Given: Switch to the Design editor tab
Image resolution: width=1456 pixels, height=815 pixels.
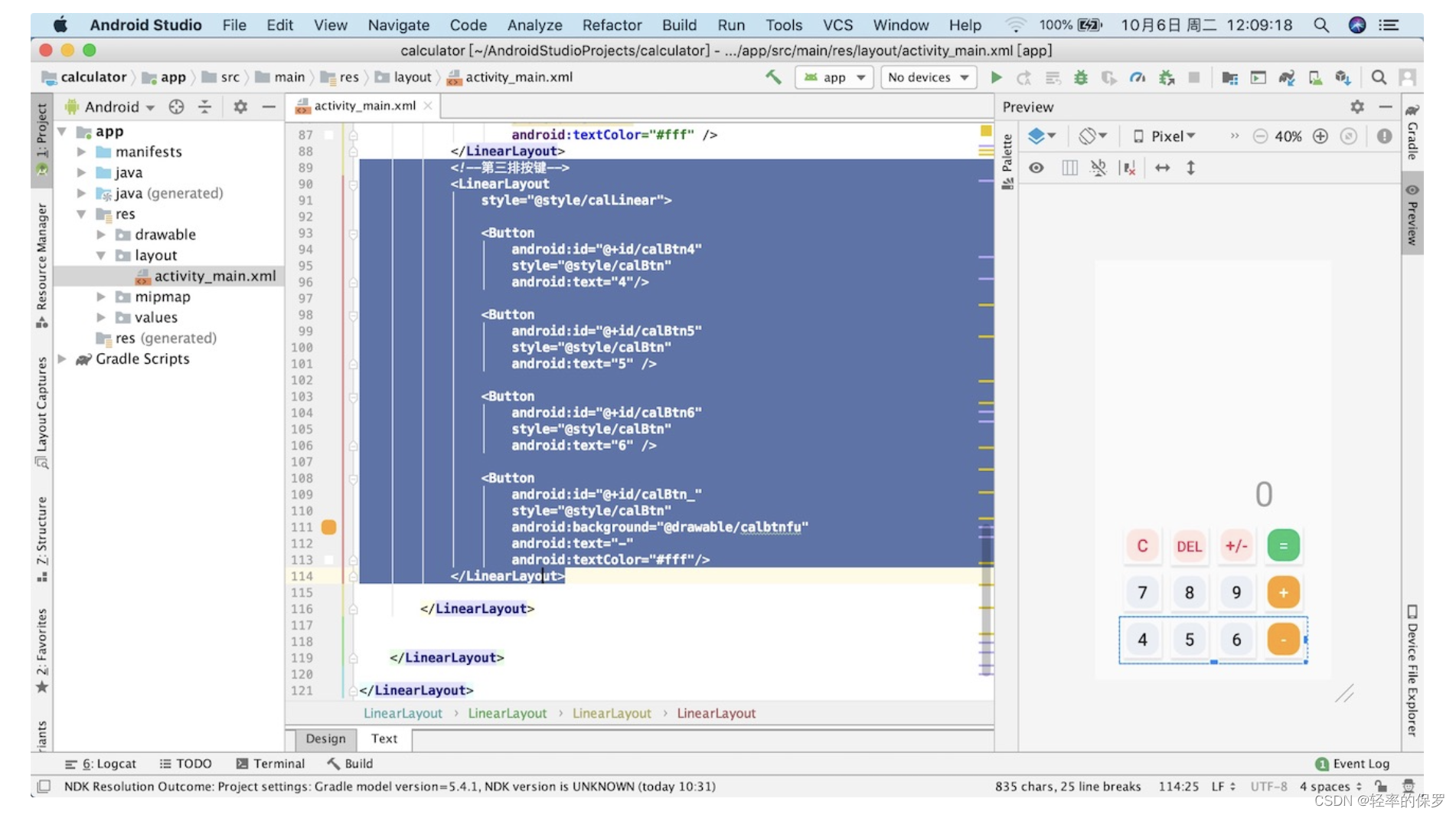Looking at the screenshot, I should [325, 738].
